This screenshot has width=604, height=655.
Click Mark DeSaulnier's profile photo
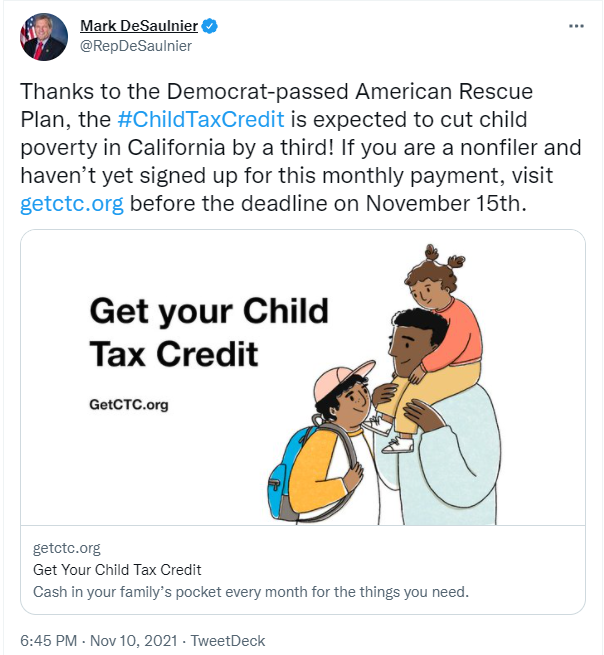[x=44, y=37]
